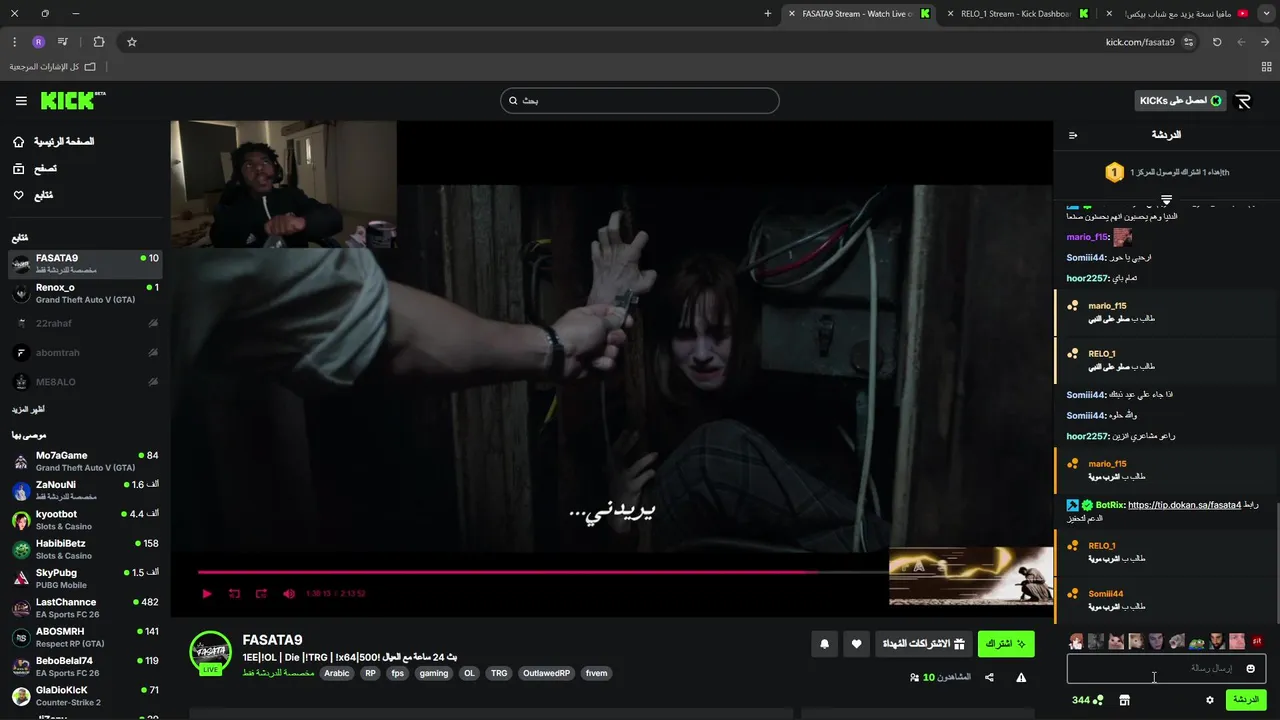Click the FASATA9 live avatar
This screenshot has height=720, width=1280.
(210, 654)
